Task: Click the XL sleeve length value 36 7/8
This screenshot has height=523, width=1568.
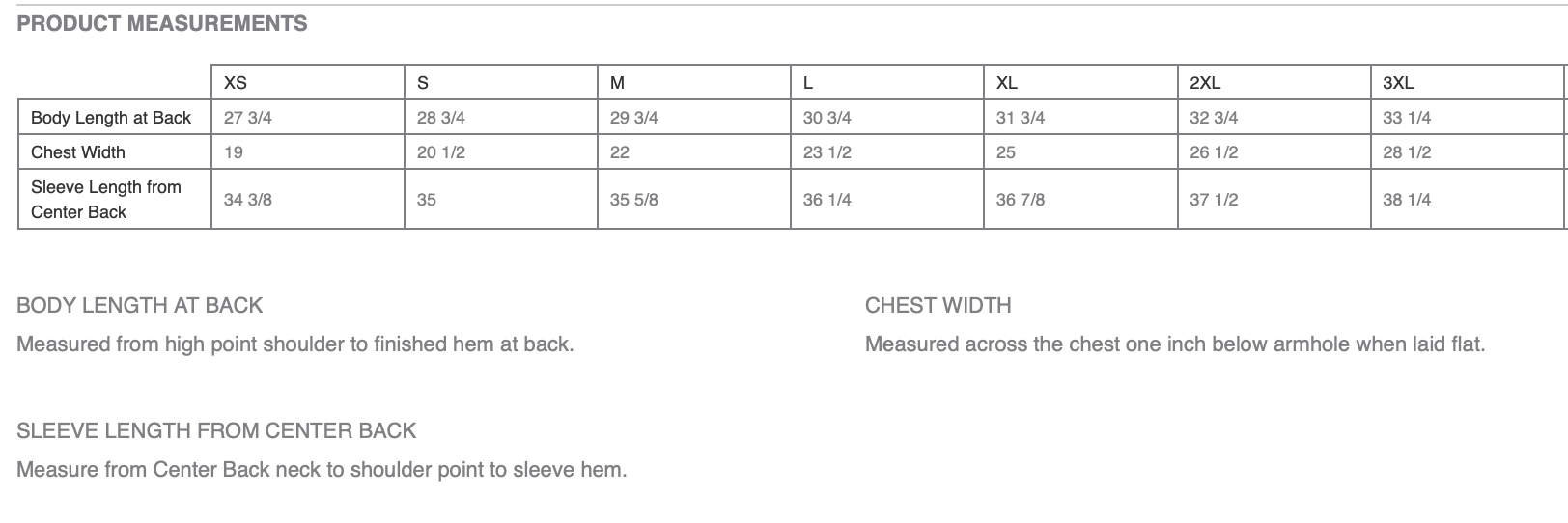Action: (1021, 200)
